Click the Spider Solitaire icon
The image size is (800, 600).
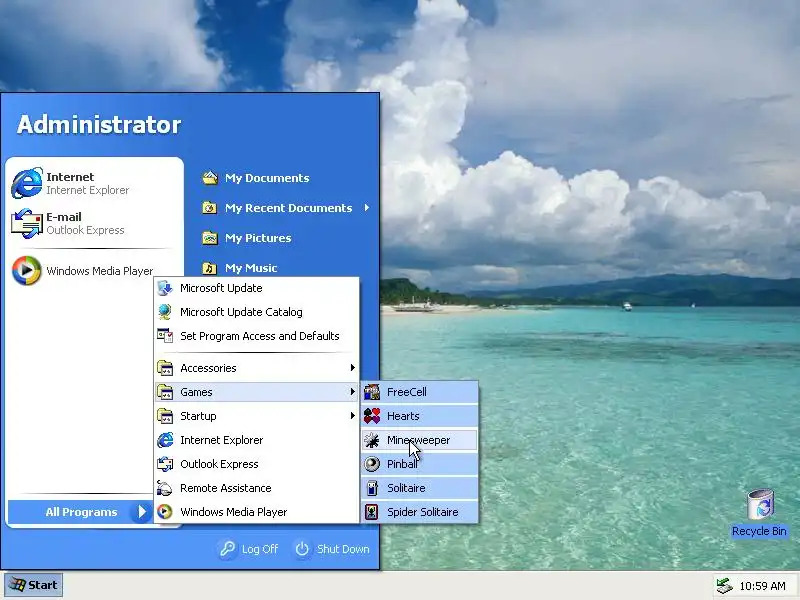point(372,512)
